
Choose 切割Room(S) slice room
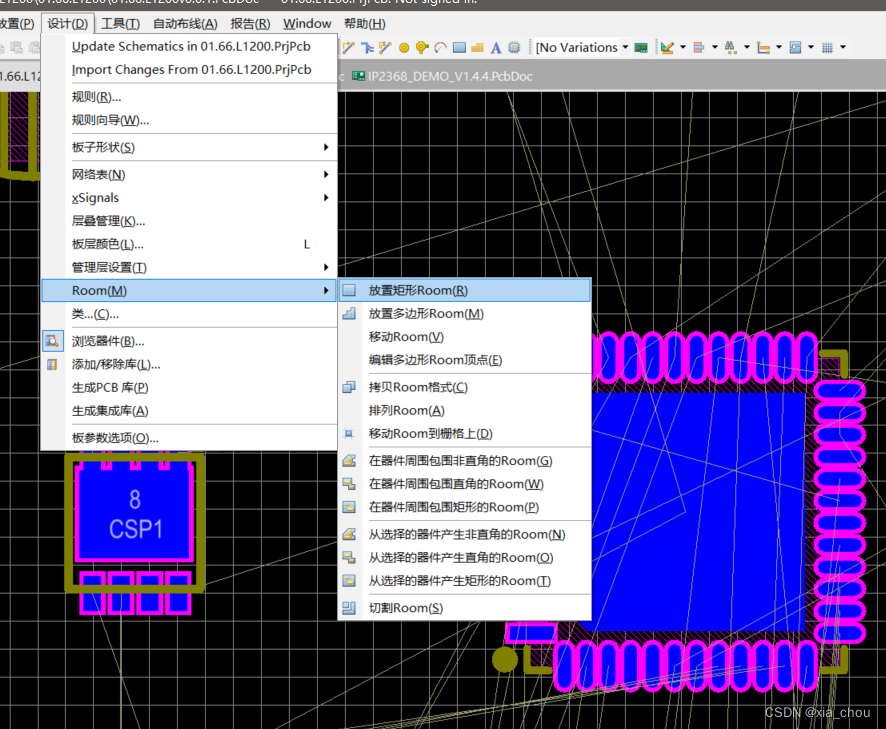(464, 608)
